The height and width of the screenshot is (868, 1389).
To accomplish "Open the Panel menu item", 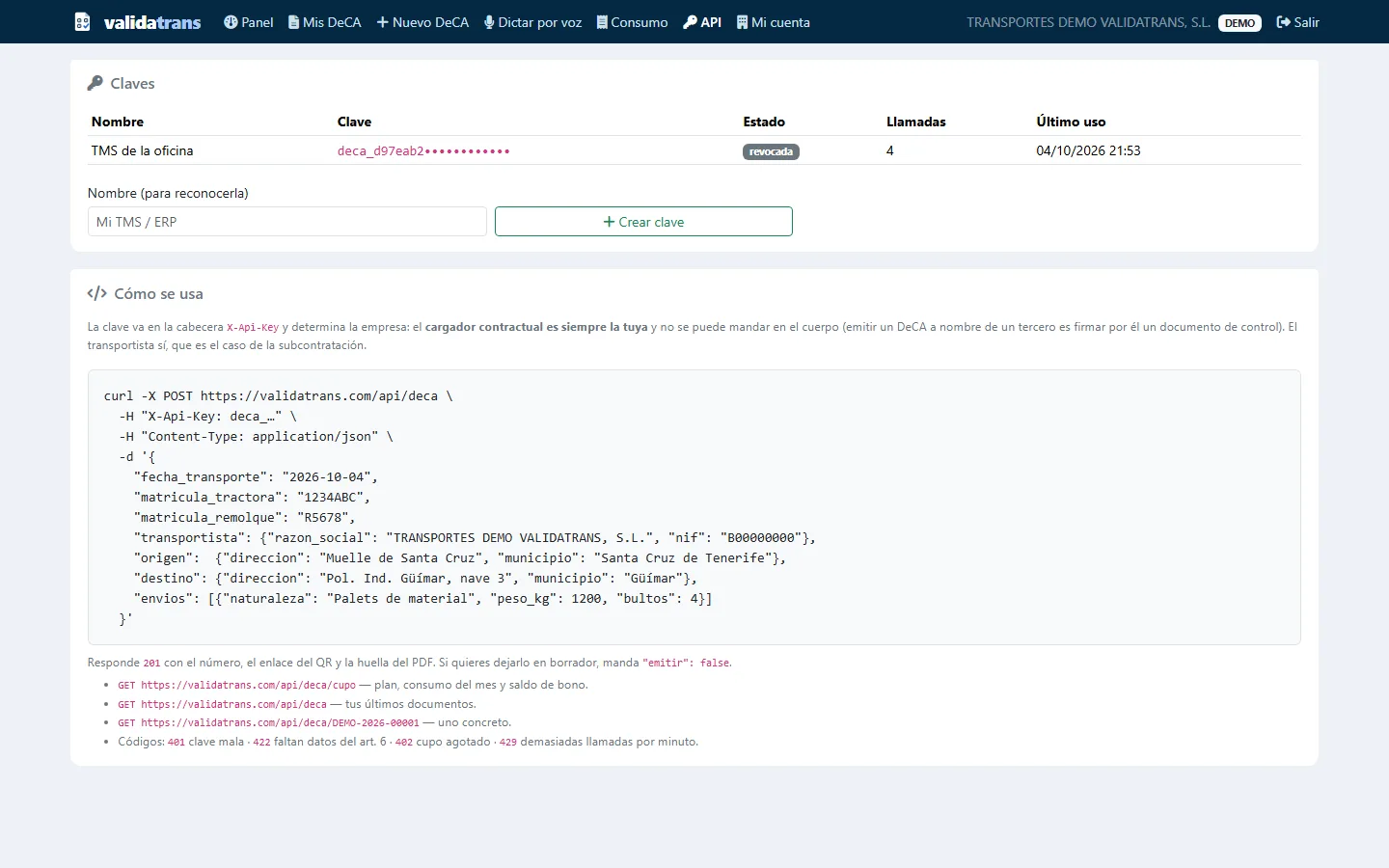I will [249, 22].
